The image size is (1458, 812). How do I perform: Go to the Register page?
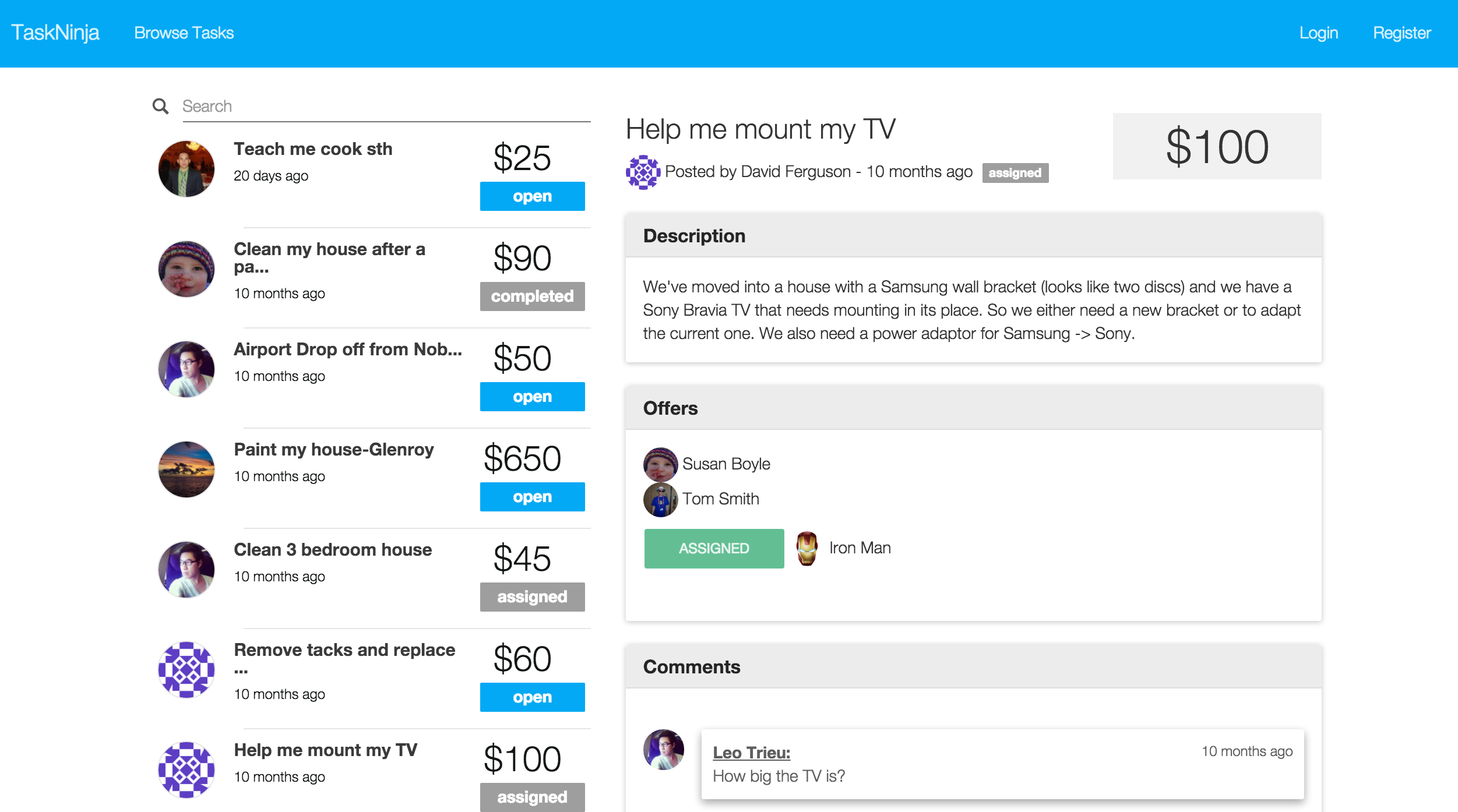pyautogui.click(x=1401, y=33)
